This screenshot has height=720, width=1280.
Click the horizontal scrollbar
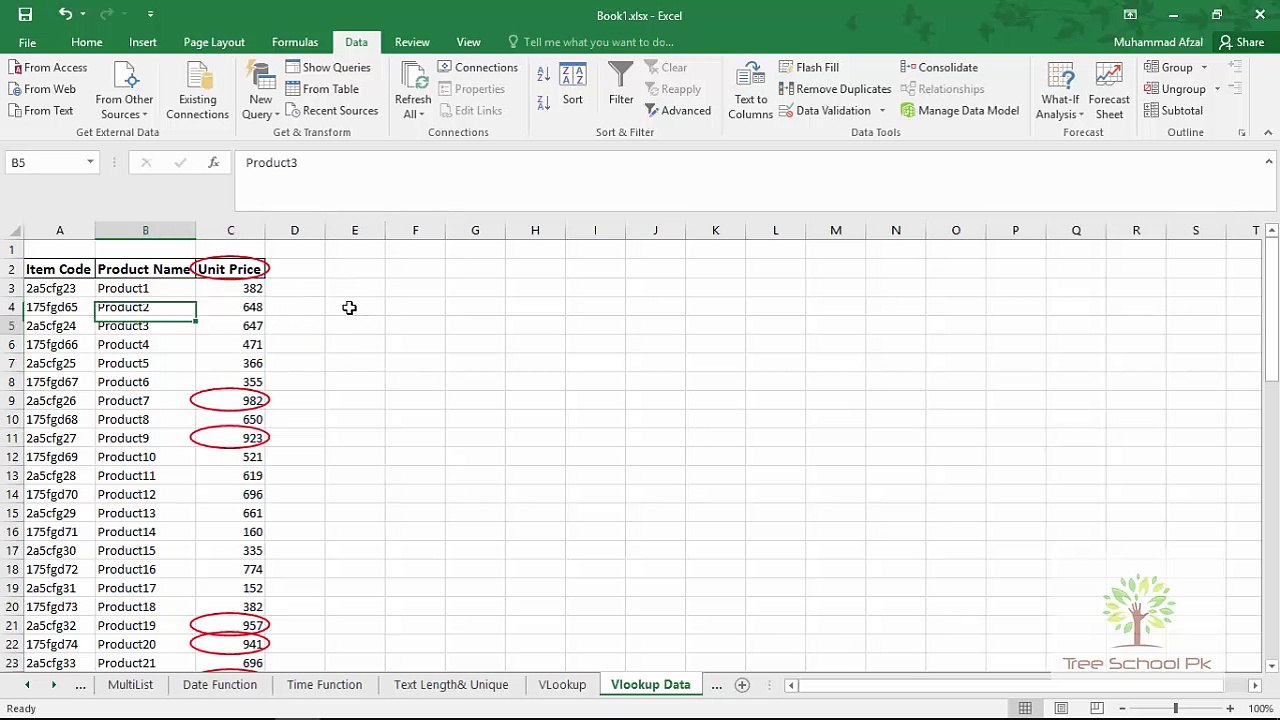click(1020, 685)
